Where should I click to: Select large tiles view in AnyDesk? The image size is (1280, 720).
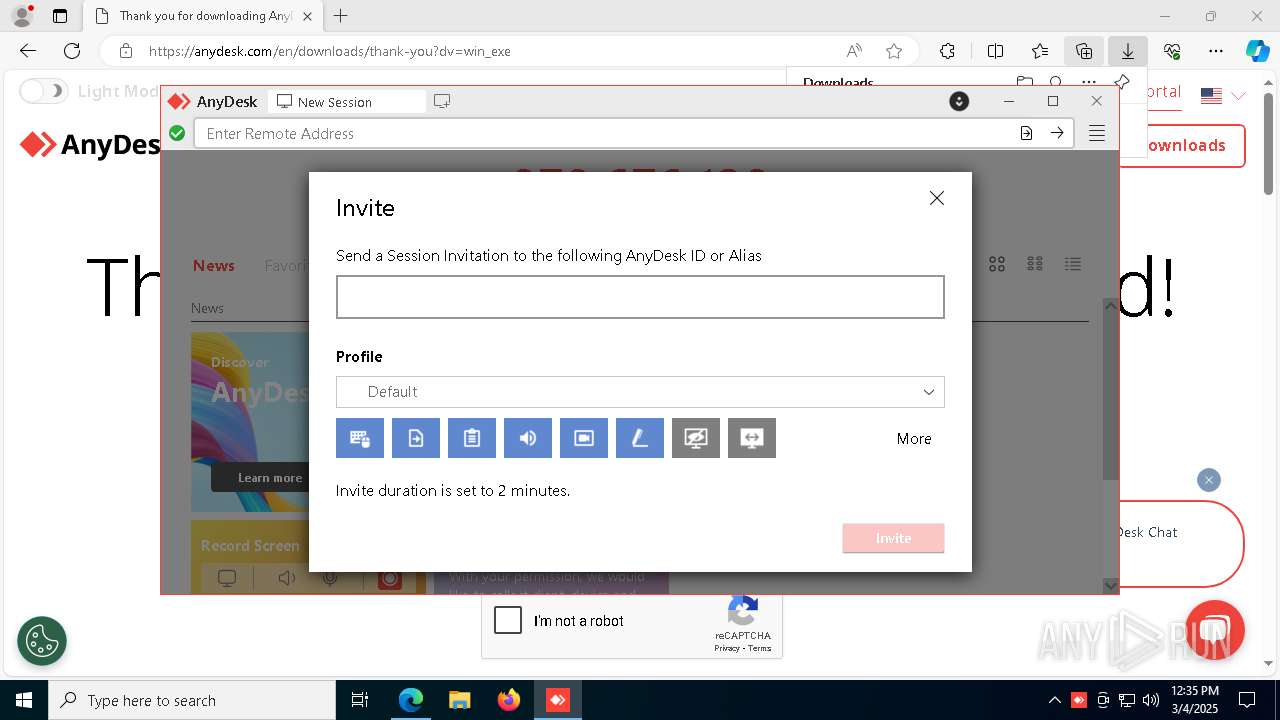click(997, 264)
